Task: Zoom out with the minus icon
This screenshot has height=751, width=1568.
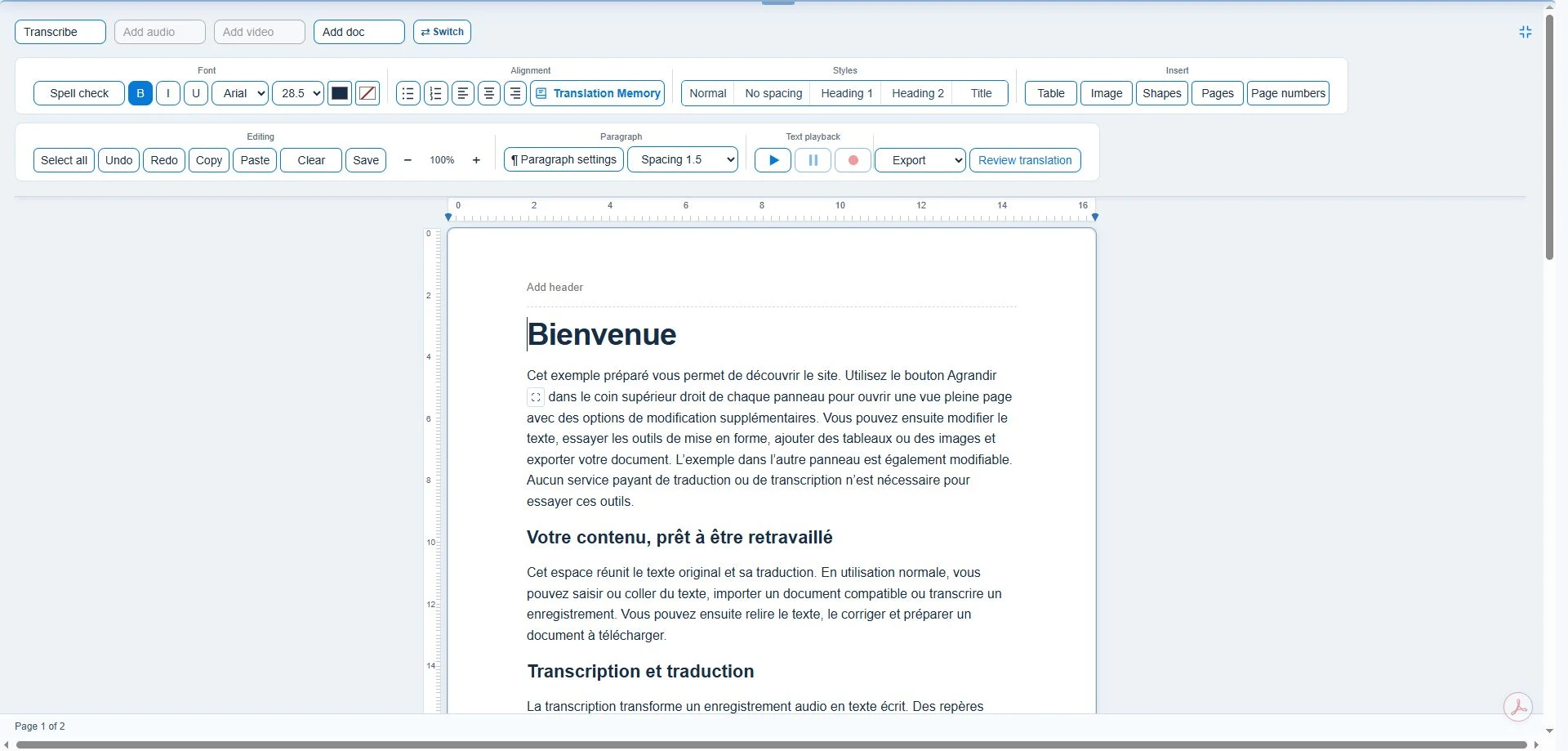Action: 408,160
